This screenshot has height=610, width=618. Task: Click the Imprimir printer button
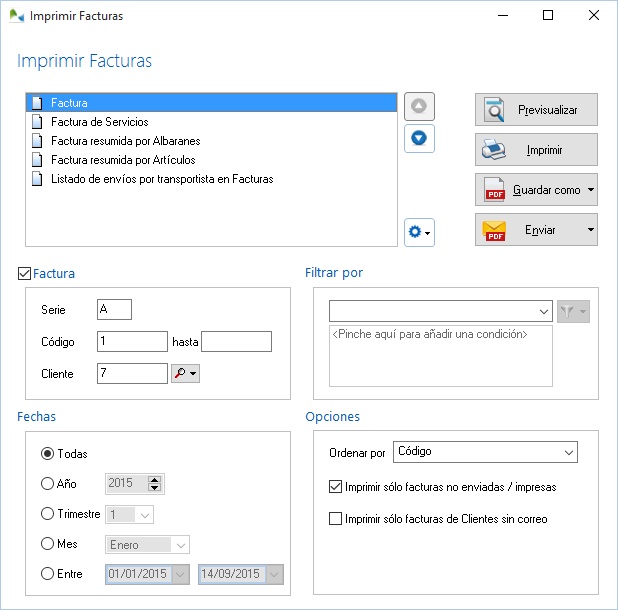(x=536, y=150)
